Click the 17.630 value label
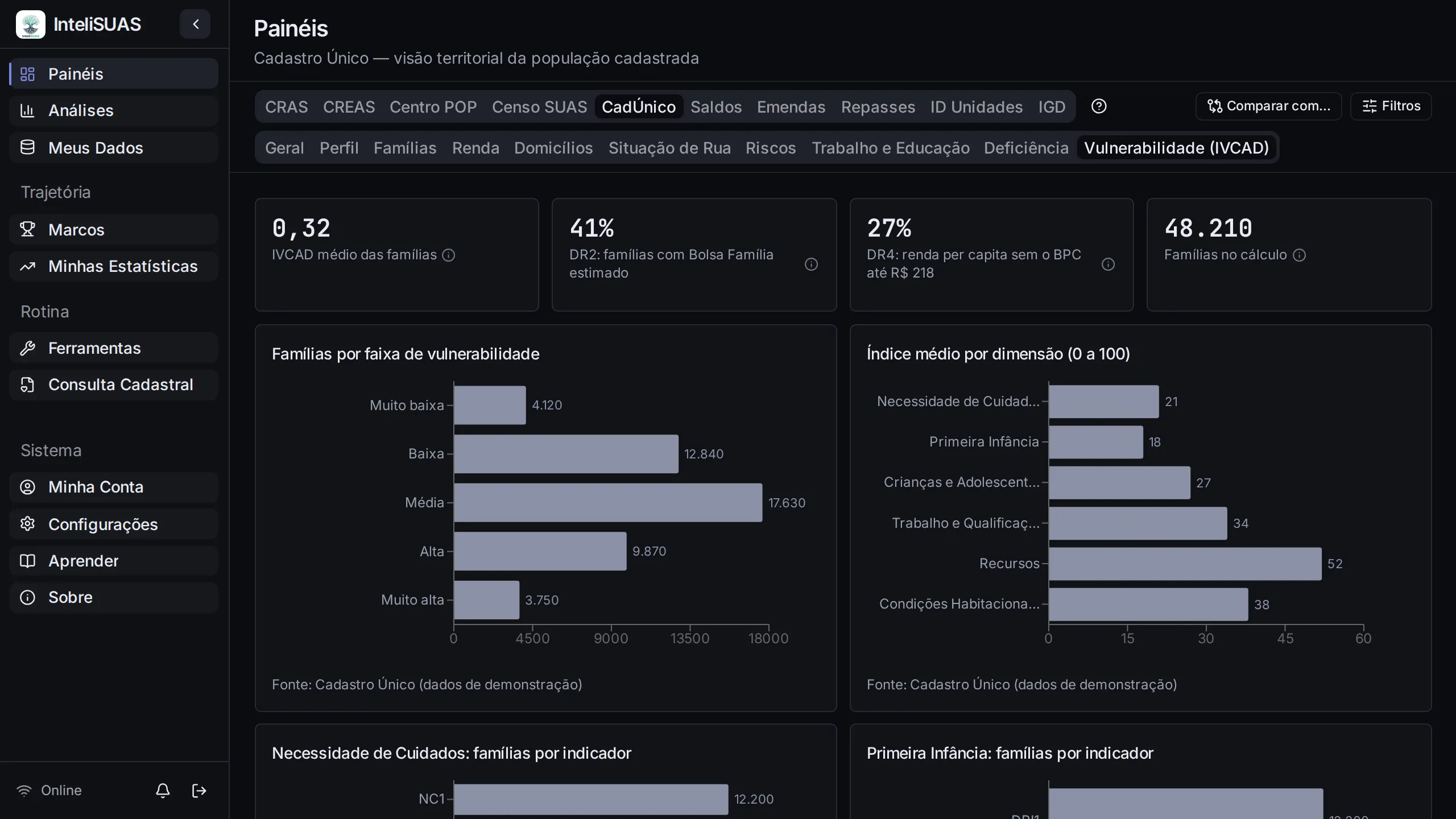 pyautogui.click(x=787, y=503)
